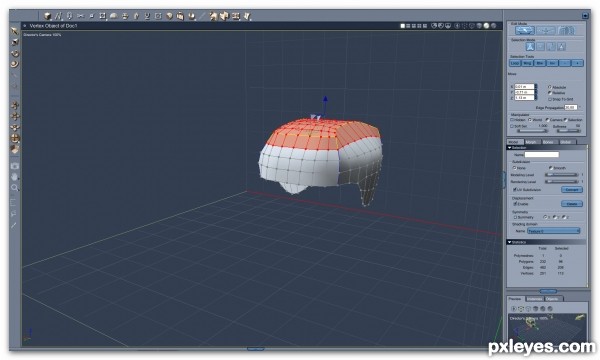Collapse the Selection section header
The height and width of the screenshot is (360, 600).
pyautogui.click(x=509, y=148)
